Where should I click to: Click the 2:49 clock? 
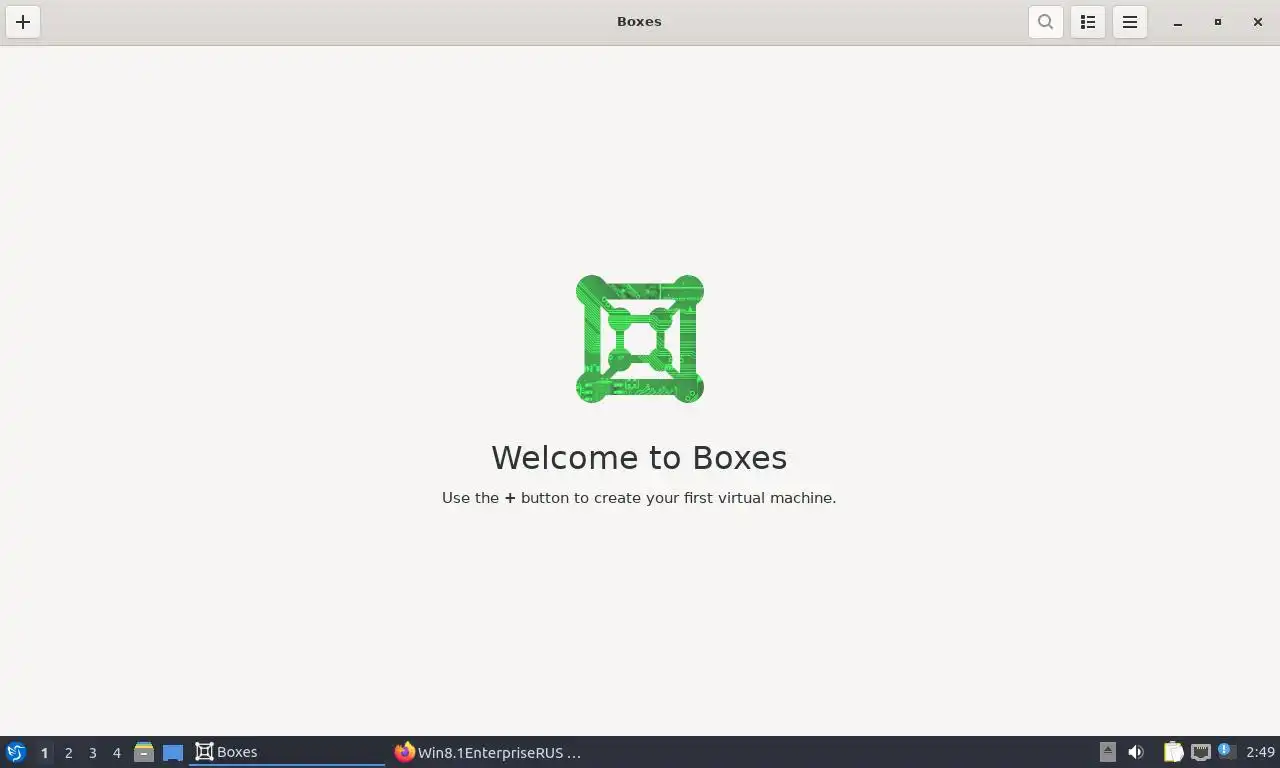pos(1260,752)
